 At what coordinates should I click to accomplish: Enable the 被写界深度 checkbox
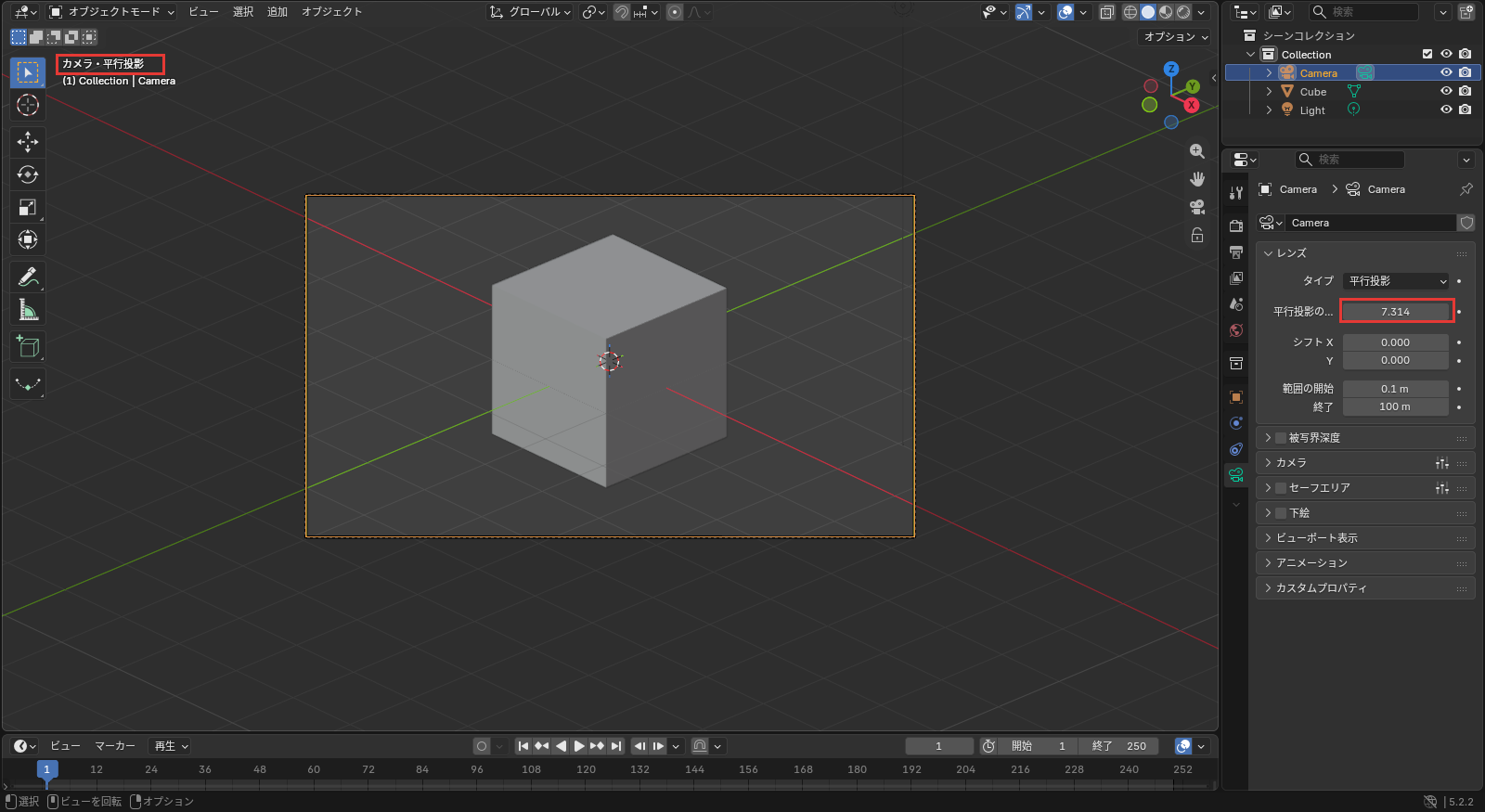1281,438
